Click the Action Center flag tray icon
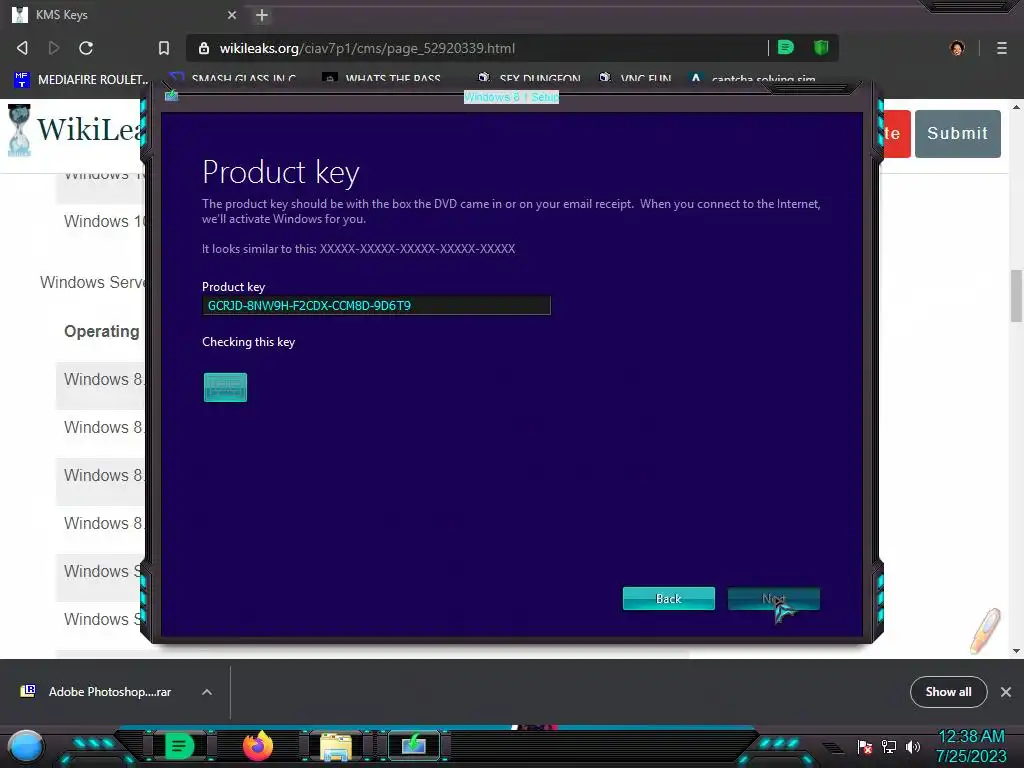Image resolution: width=1024 pixels, height=768 pixels. (x=865, y=746)
